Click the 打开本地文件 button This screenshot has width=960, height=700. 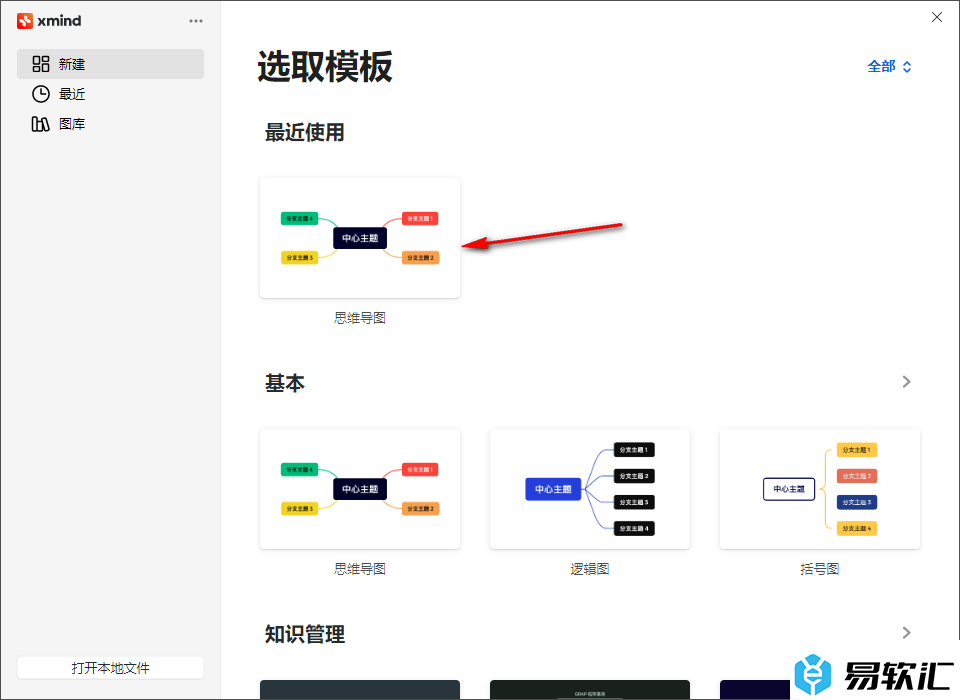(x=110, y=668)
